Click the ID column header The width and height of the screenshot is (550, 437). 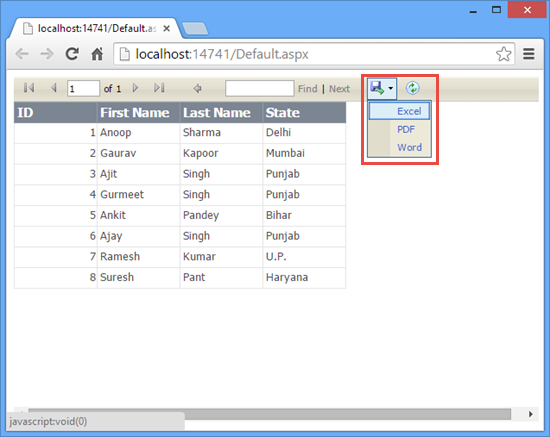(55, 113)
